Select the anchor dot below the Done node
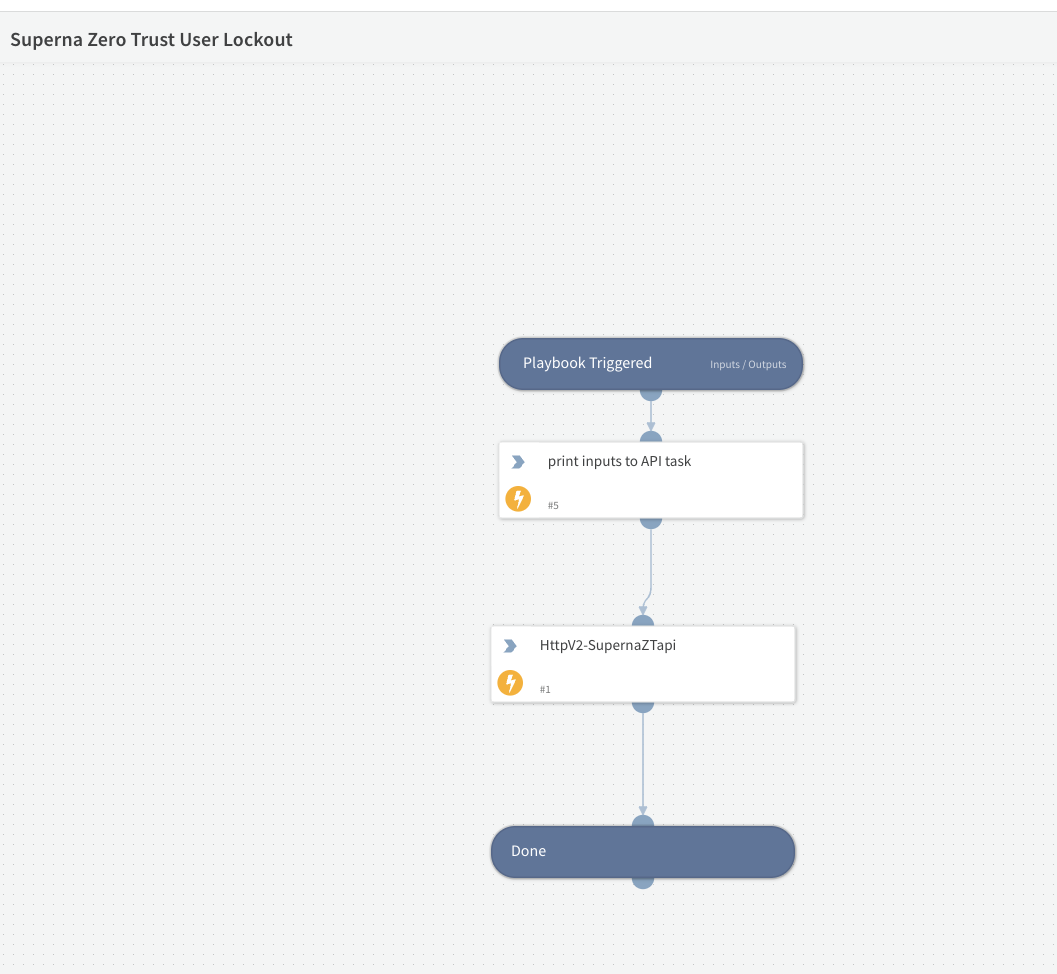 coord(643,881)
